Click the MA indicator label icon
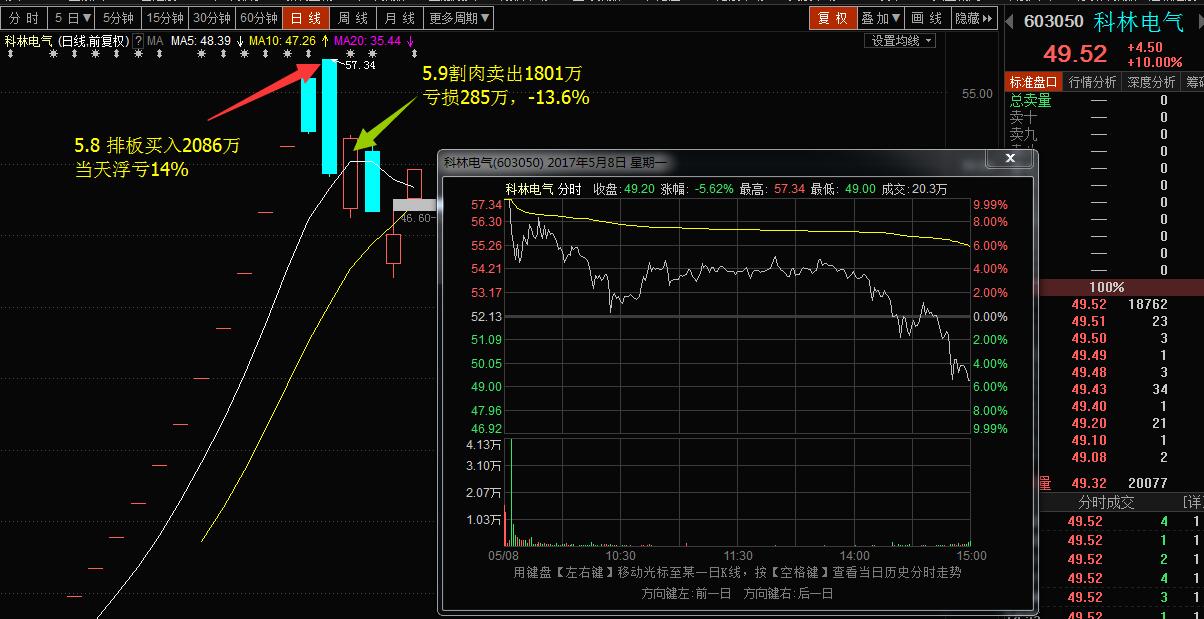1204x619 pixels. (155, 41)
